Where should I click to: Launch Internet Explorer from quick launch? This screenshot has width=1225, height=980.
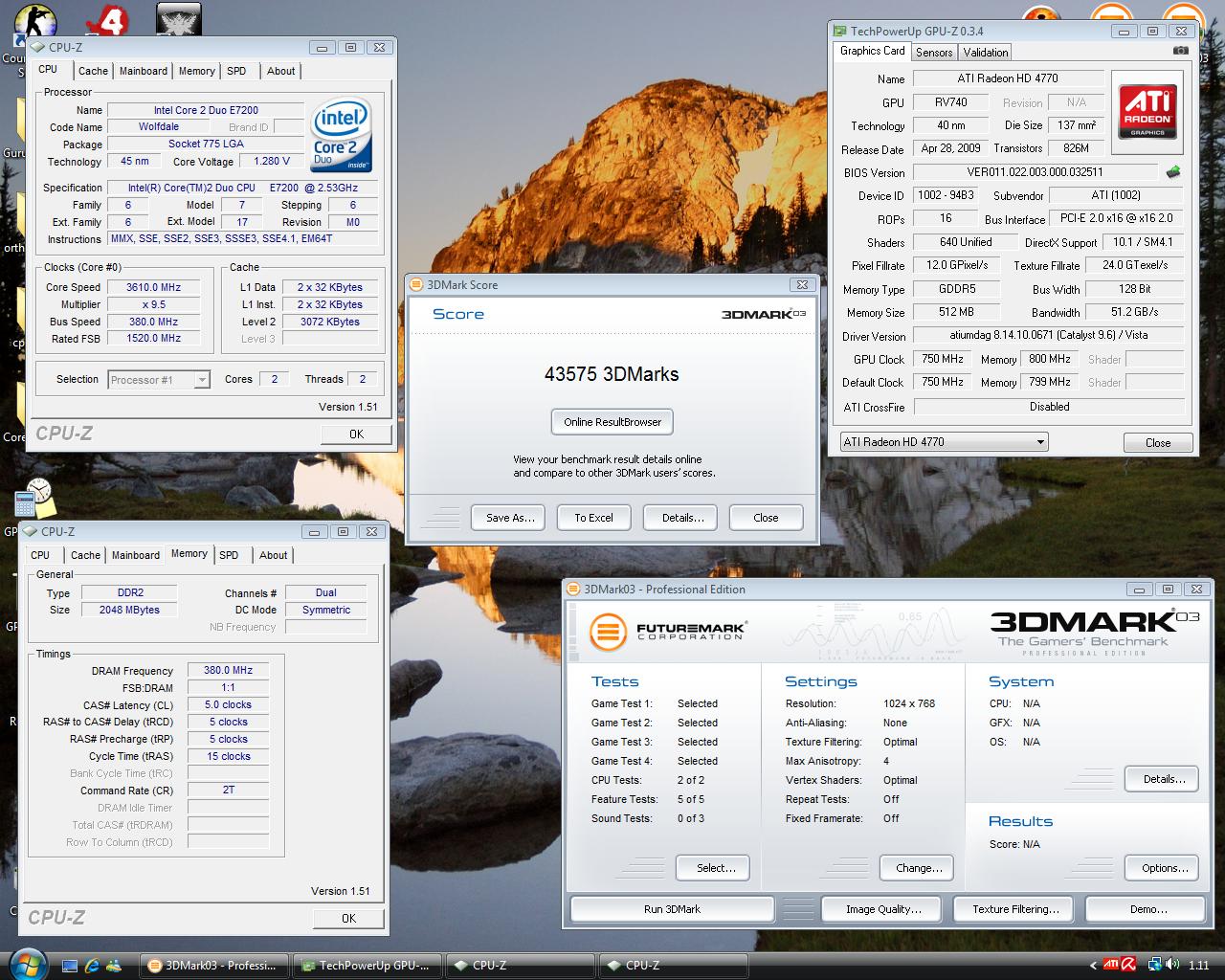(x=92, y=965)
